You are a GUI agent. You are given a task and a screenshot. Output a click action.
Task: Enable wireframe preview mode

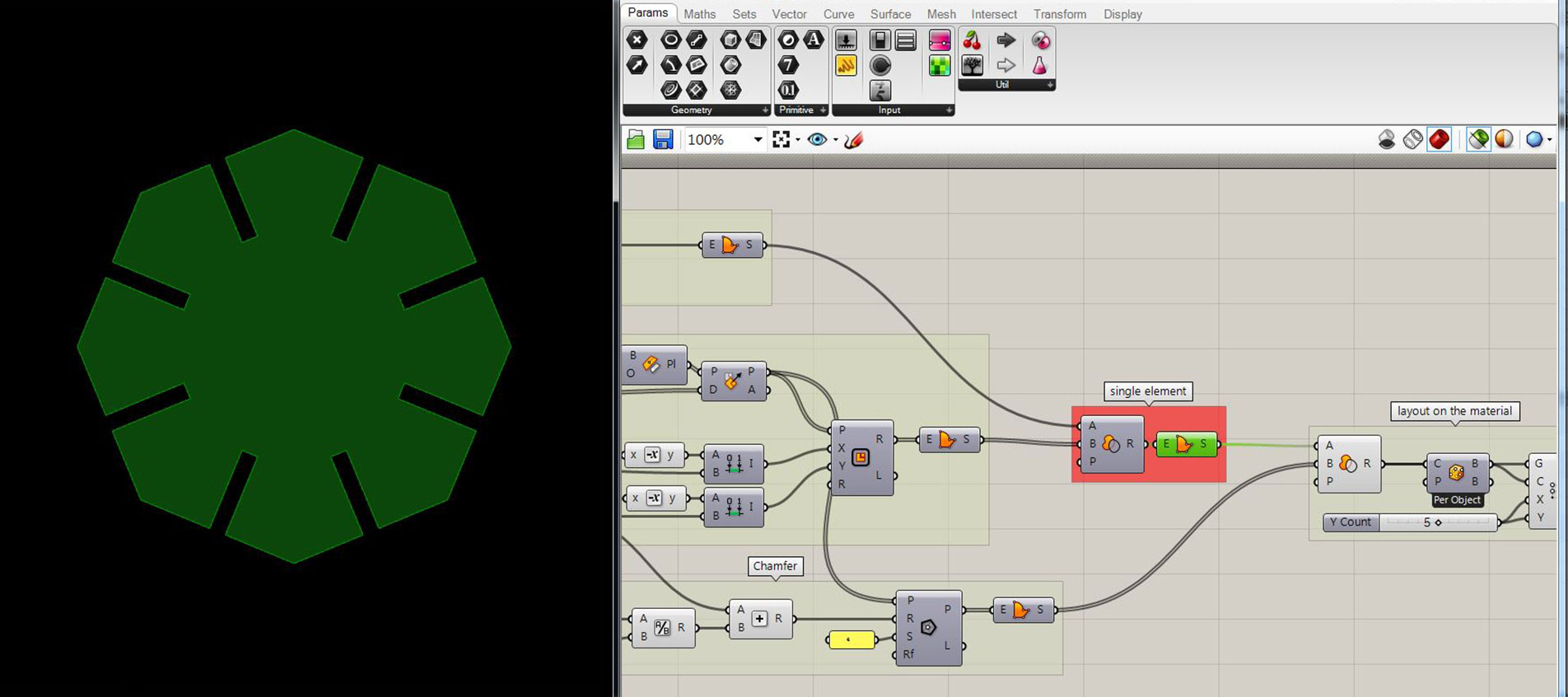1412,139
